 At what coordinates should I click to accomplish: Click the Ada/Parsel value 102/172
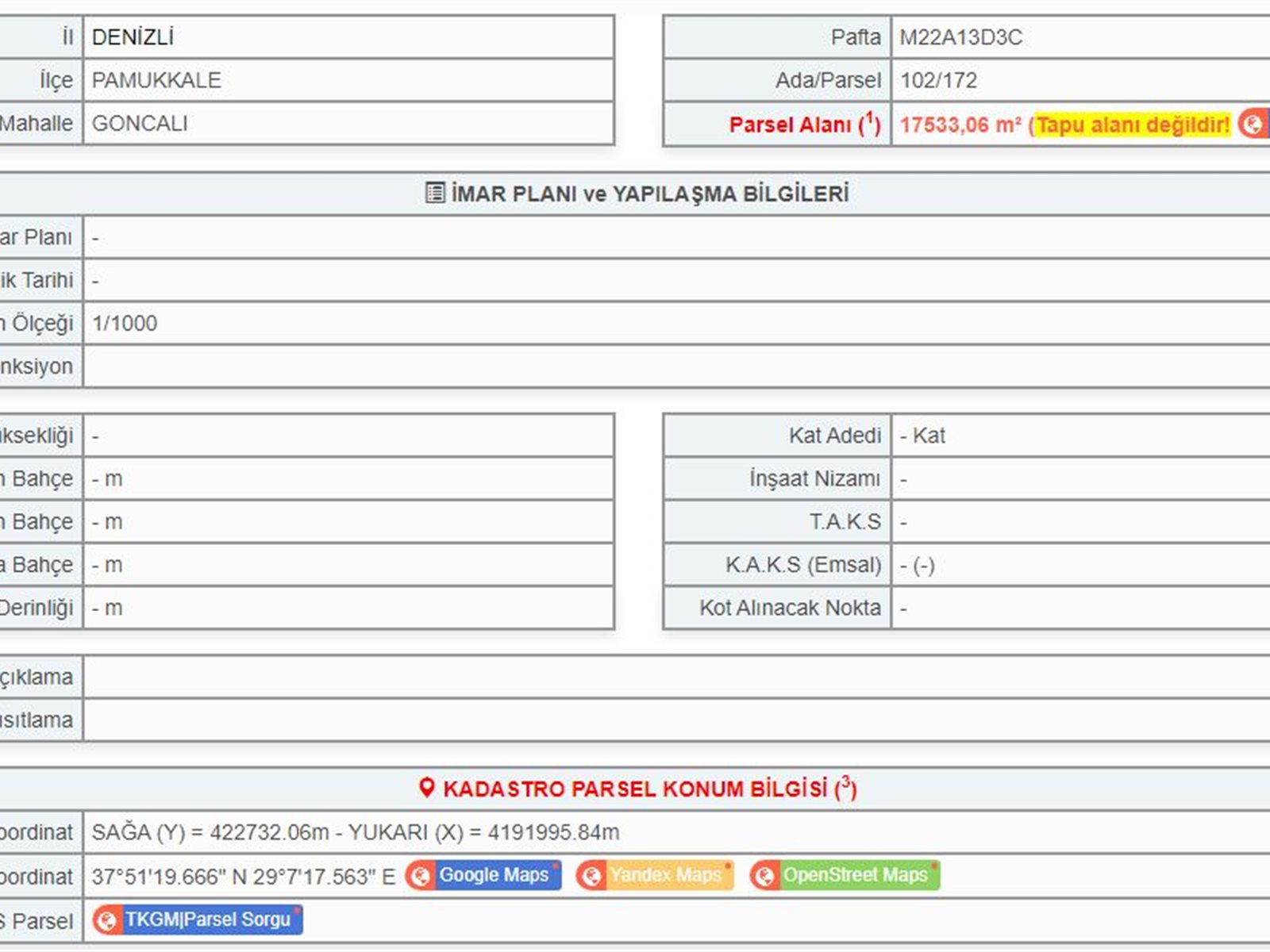(x=938, y=80)
